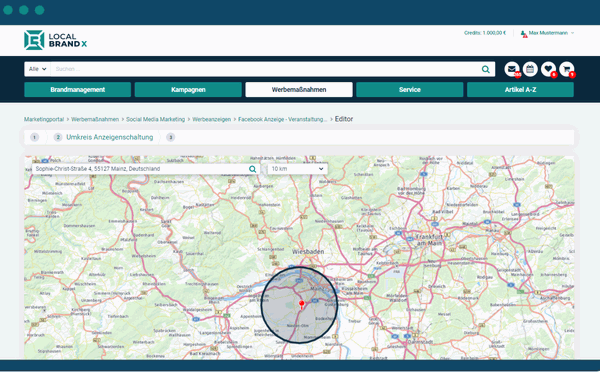600x372 pixels.
Task: Click the user avatar icon
Action: coord(523,33)
